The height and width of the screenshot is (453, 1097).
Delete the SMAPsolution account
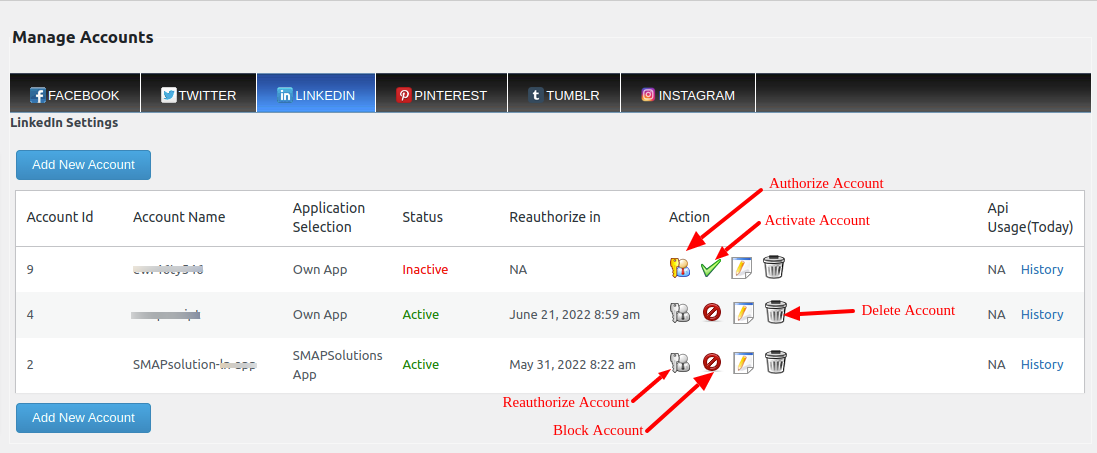(x=774, y=362)
